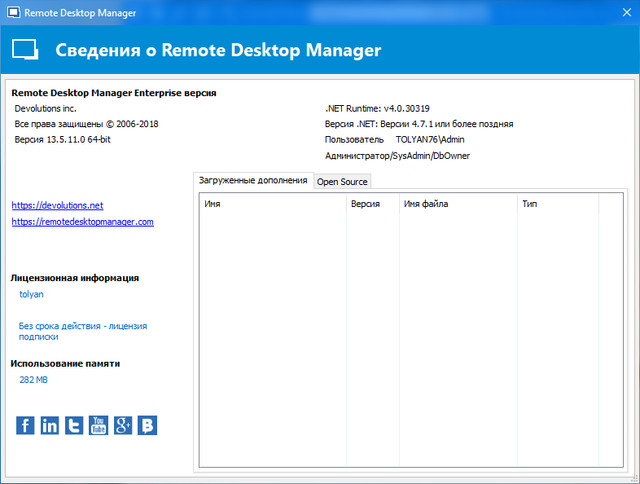This screenshot has width=640, height=484.
Task: Open the https://remotedesktopmanager.com link
Action: 82,222
